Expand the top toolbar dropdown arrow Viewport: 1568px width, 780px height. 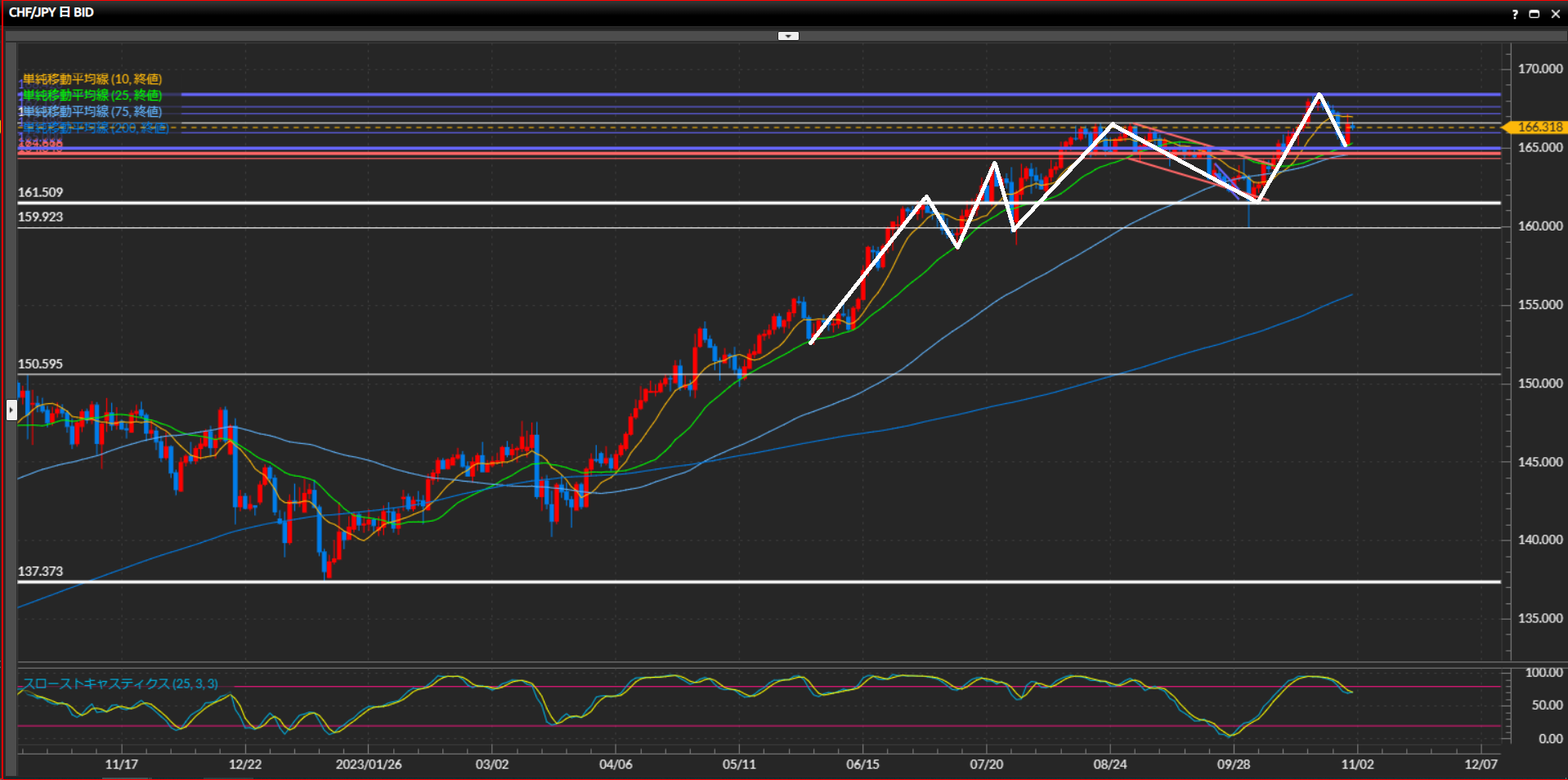pyautogui.click(x=788, y=36)
